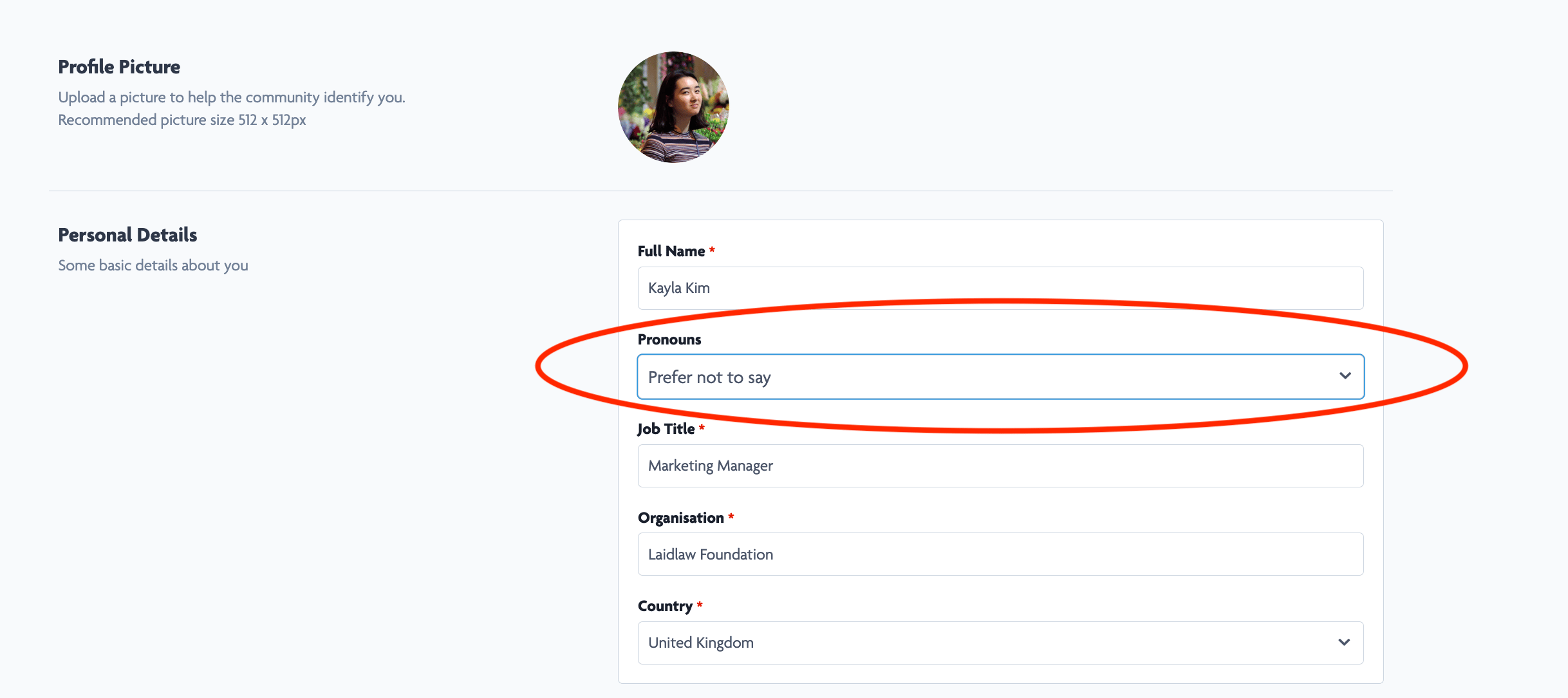Click the 'Some basic details about you' text

pyautogui.click(x=153, y=265)
